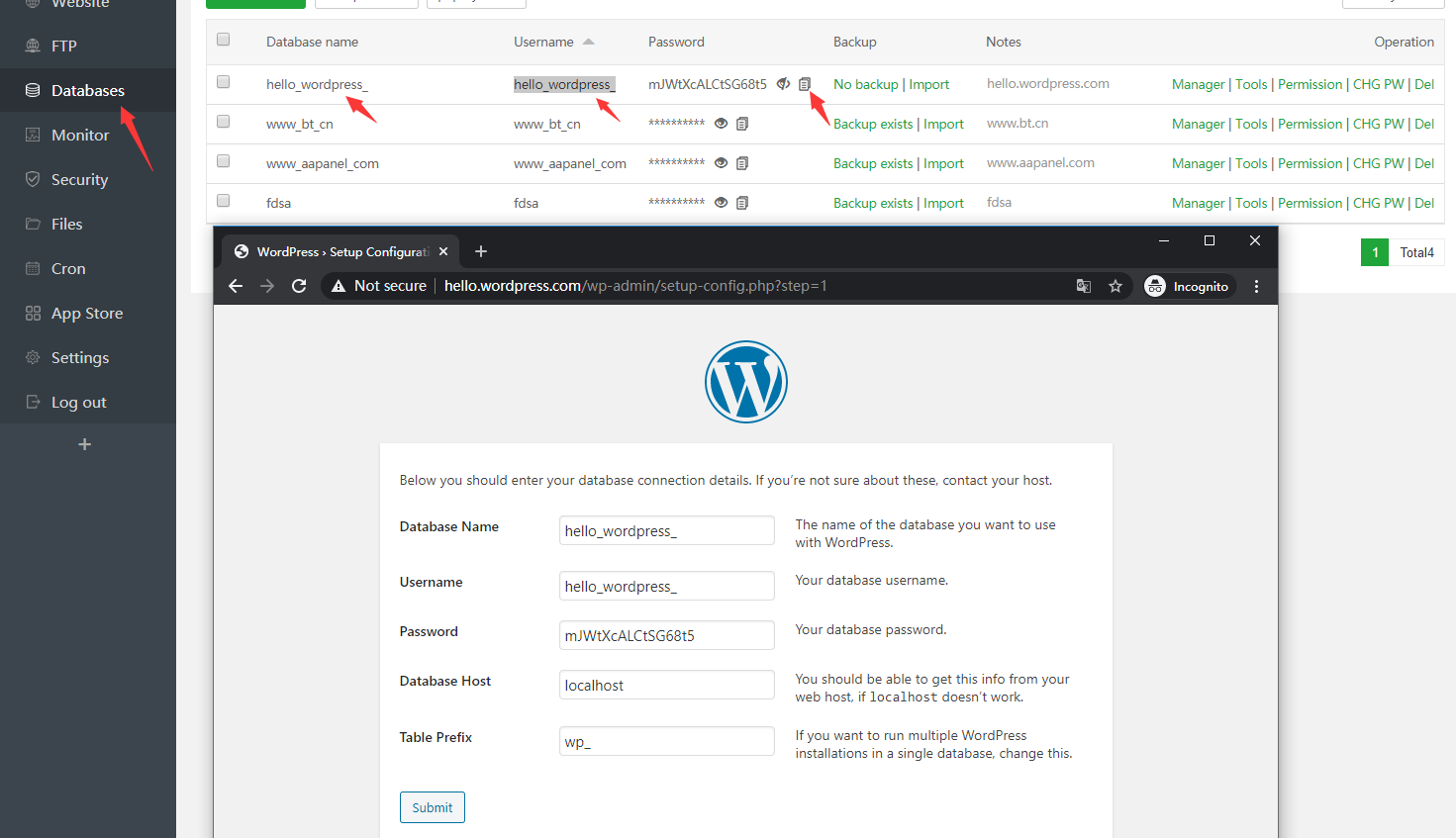Reload the WordPress setup page

coord(300,286)
